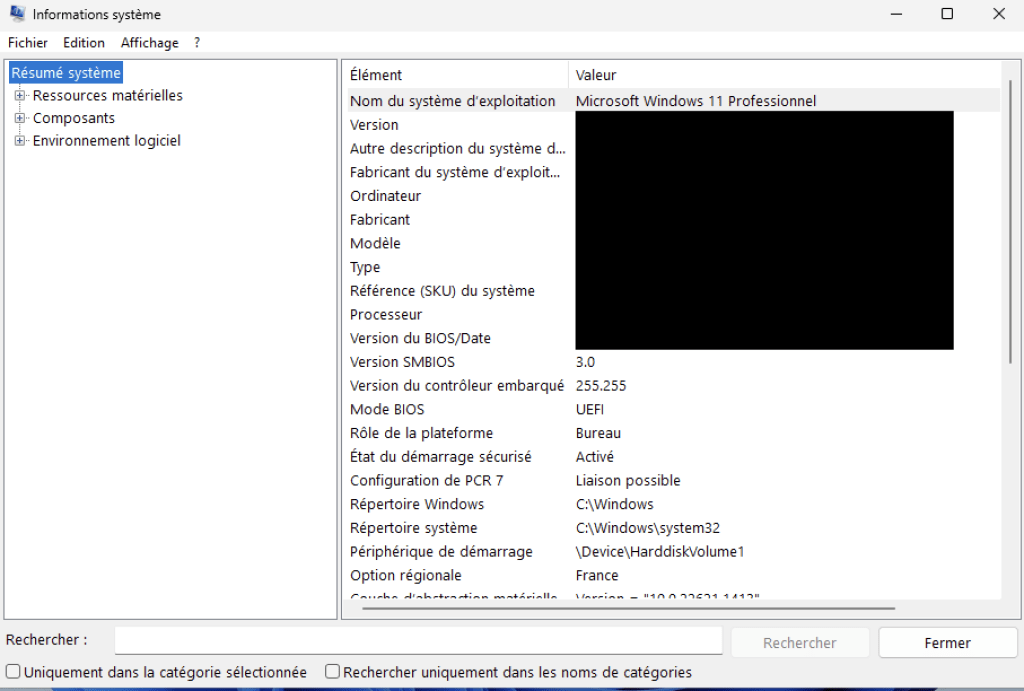1024x691 pixels.
Task: Select the Option régionale row
Action: coord(673,575)
